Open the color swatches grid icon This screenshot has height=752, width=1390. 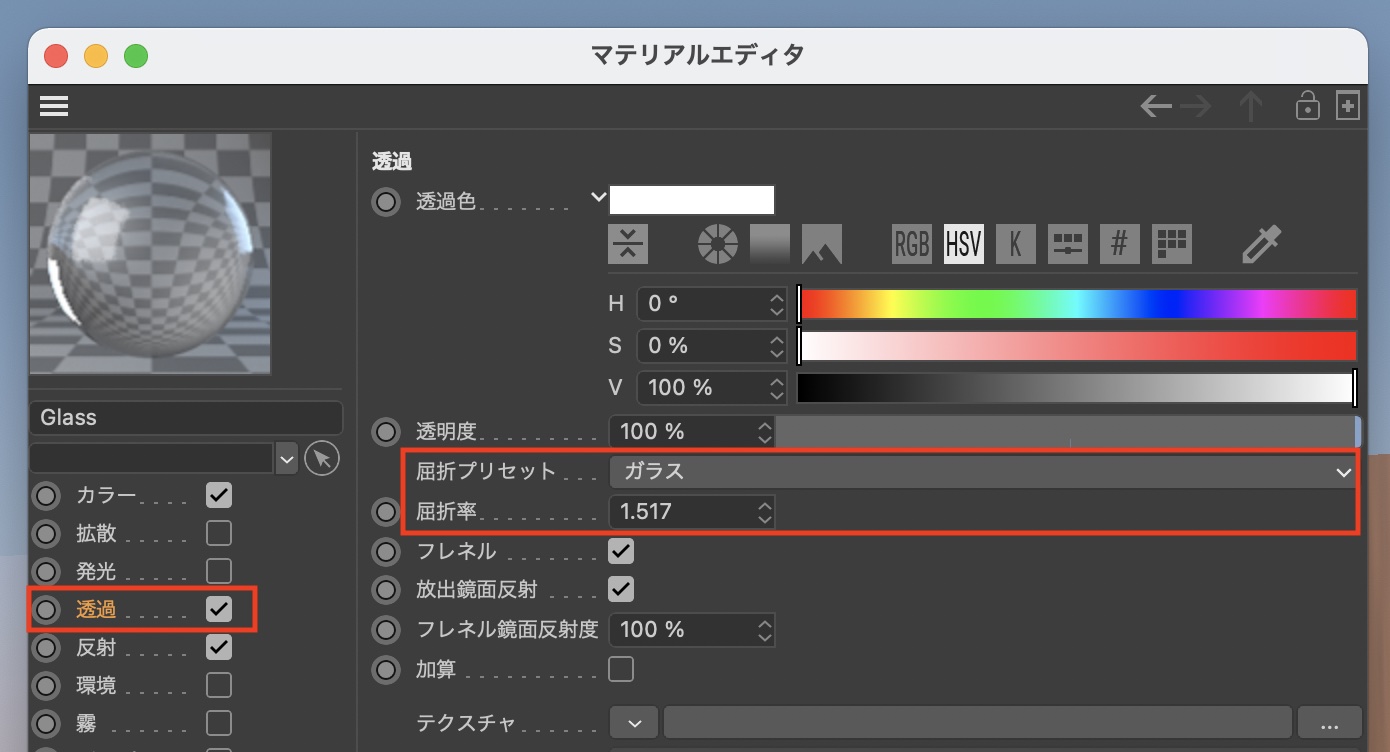pyautogui.click(x=1171, y=244)
